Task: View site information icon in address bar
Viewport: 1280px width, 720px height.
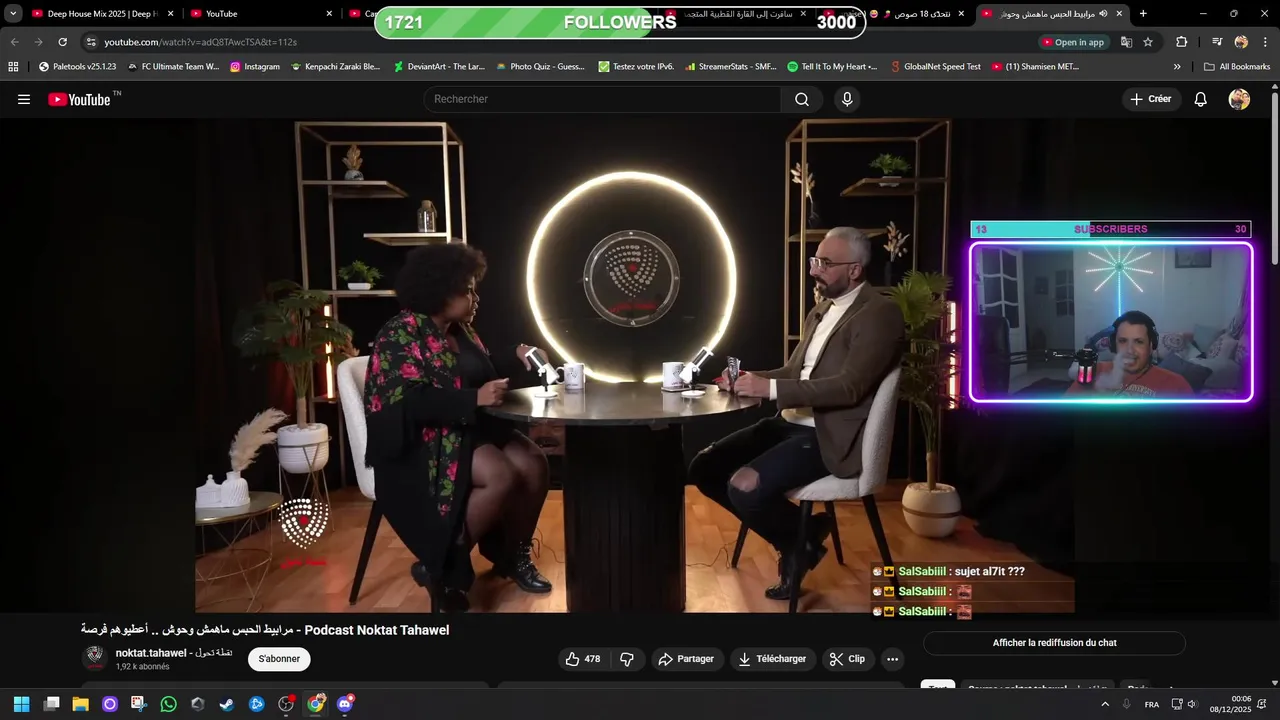Action: click(x=91, y=42)
